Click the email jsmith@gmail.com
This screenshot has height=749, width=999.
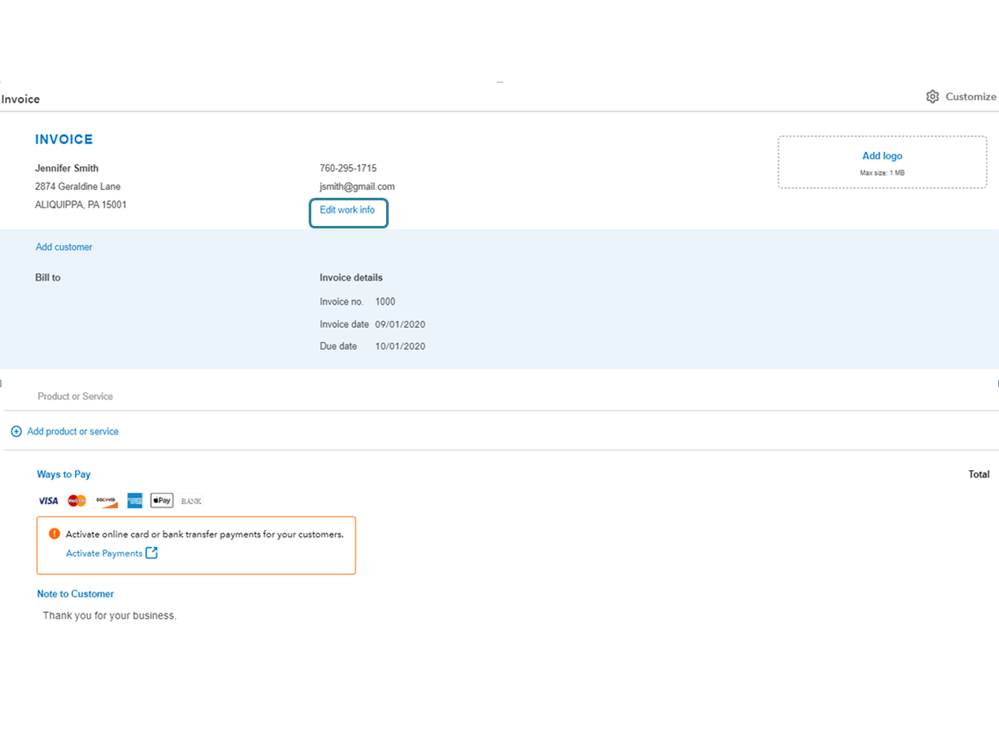357,187
